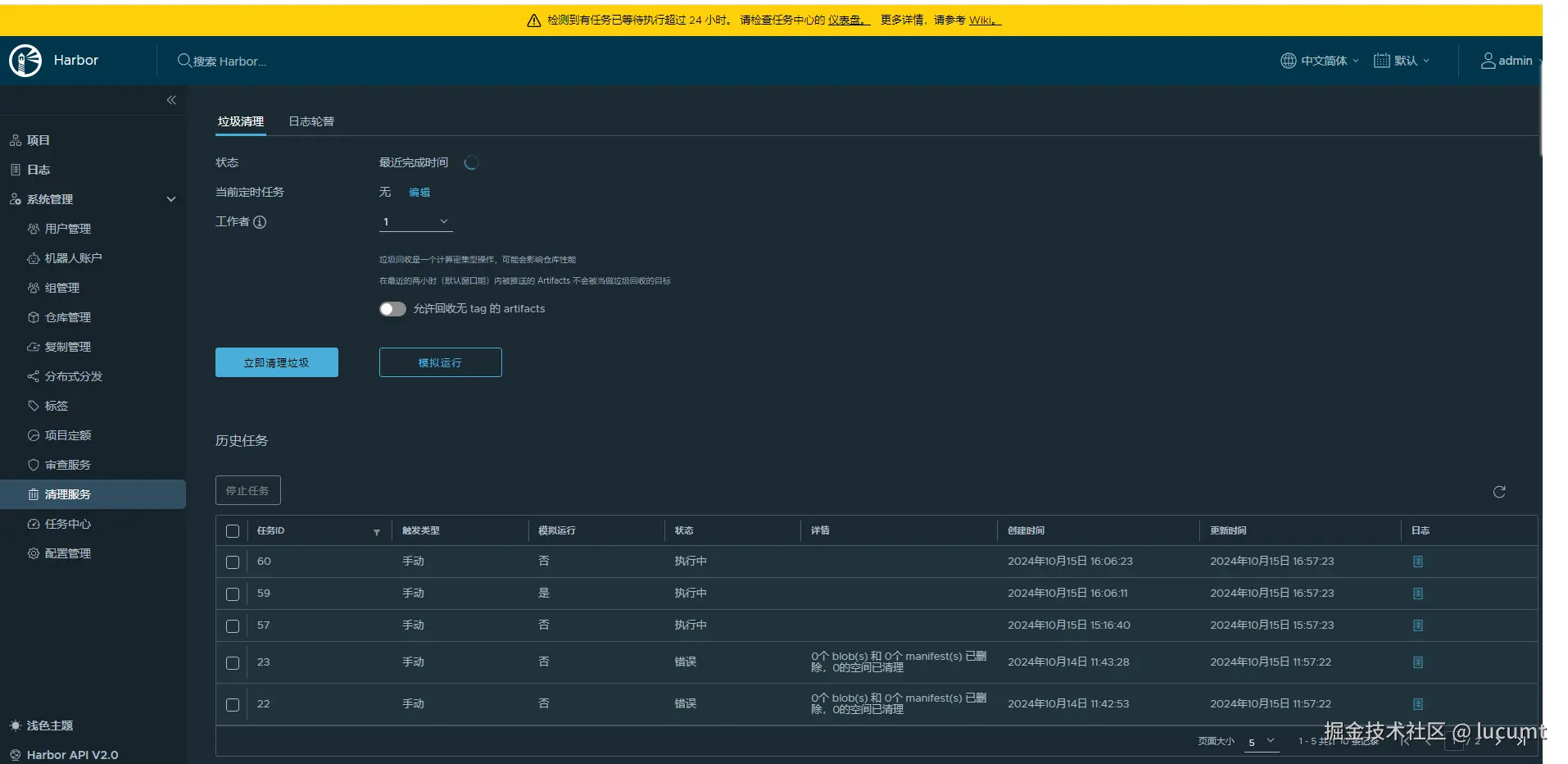Open the 默认 date format dropdown

click(x=1402, y=61)
